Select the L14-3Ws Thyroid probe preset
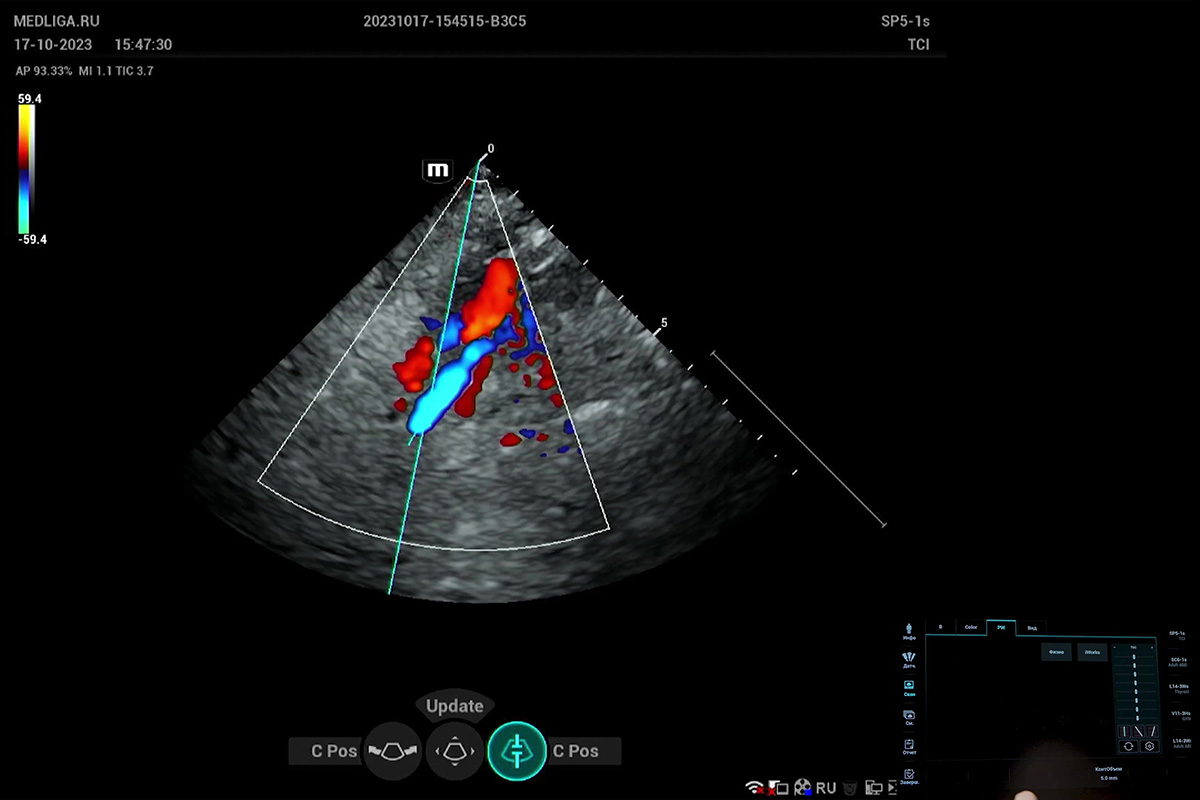The width and height of the screenshot is (1200, 800). (1180, 688)
